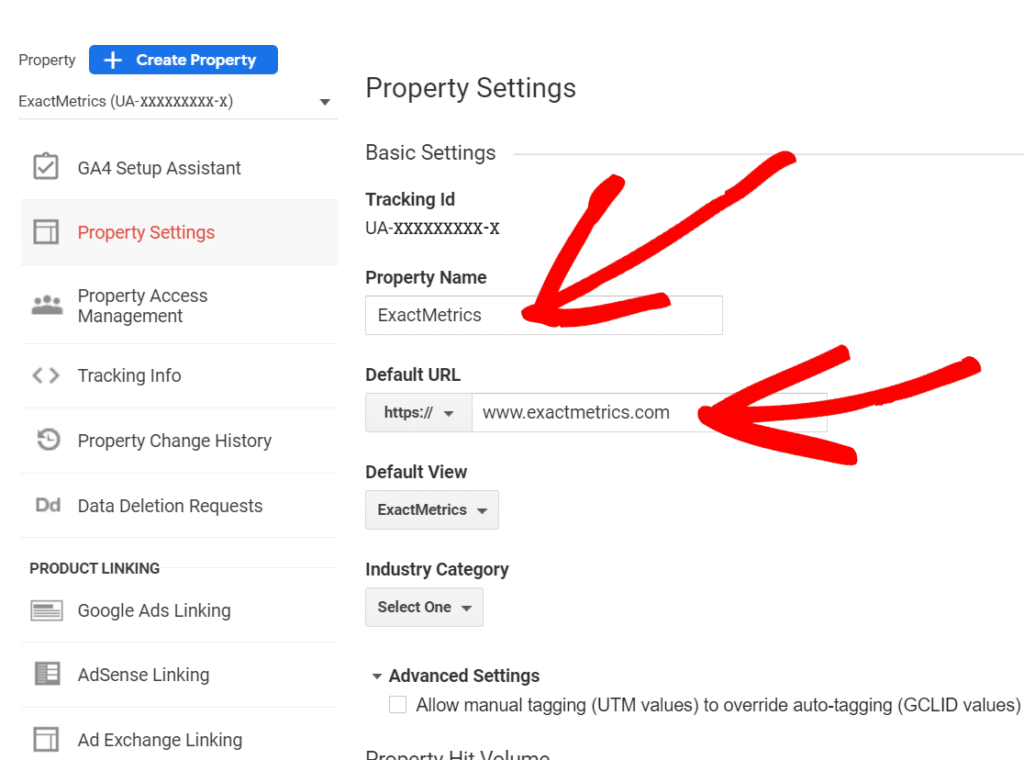Click the Tracking Info code brackets icon

tap(46, 375)
